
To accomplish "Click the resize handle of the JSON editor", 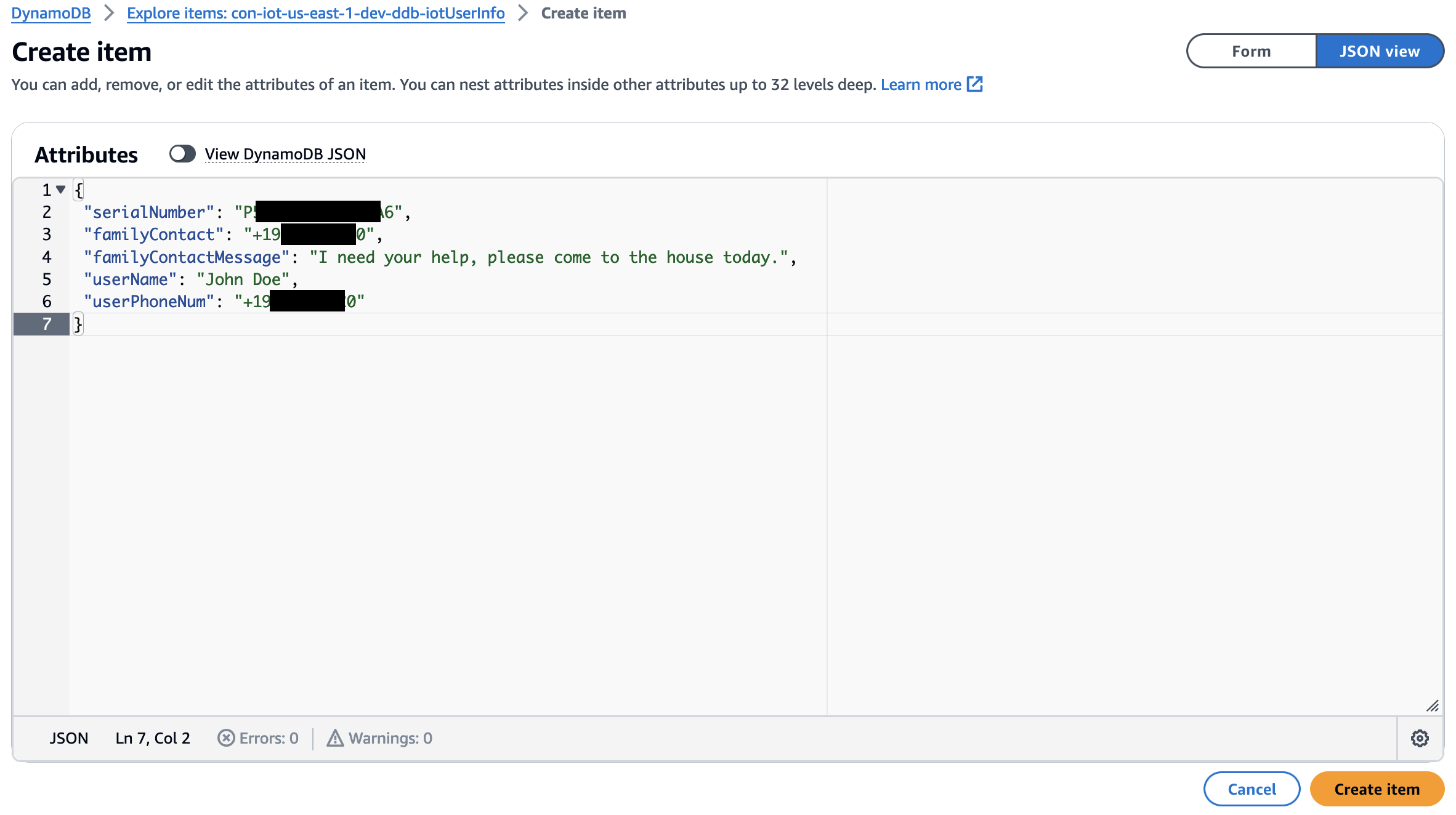I will (x=1434, y=706).
